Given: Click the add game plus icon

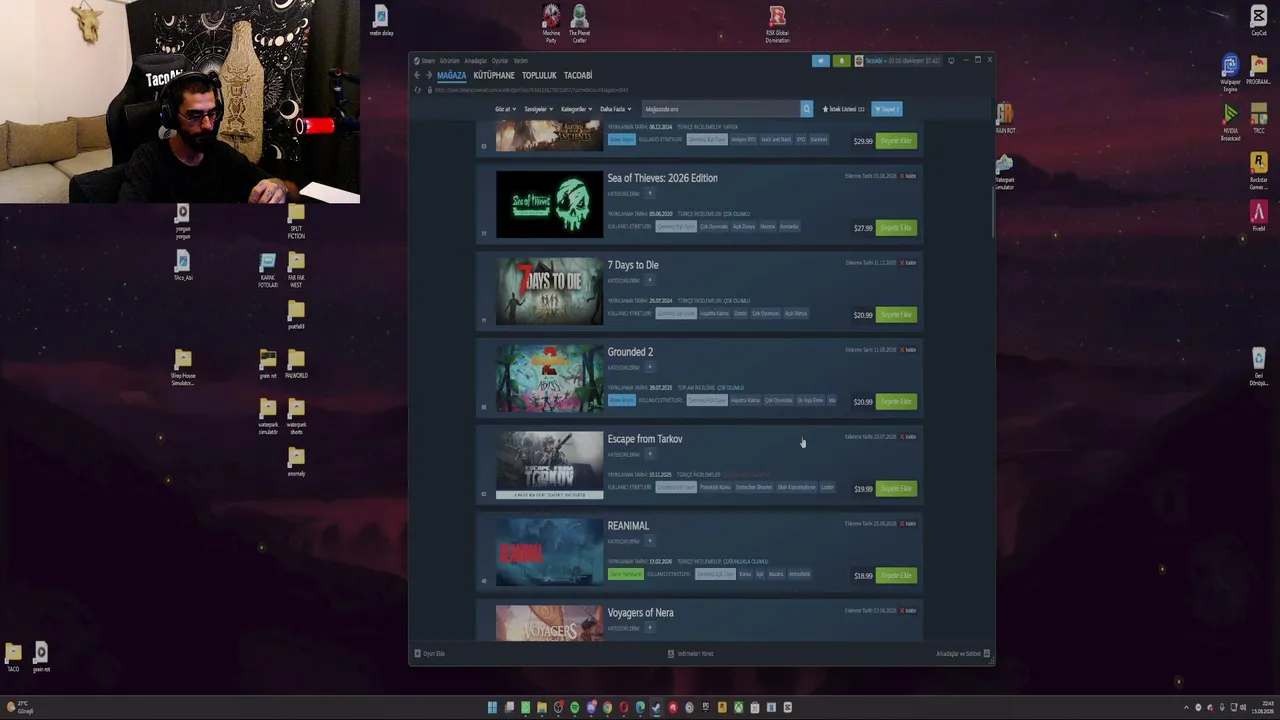Looking at the screenshot, I should (x=418, y=654).
